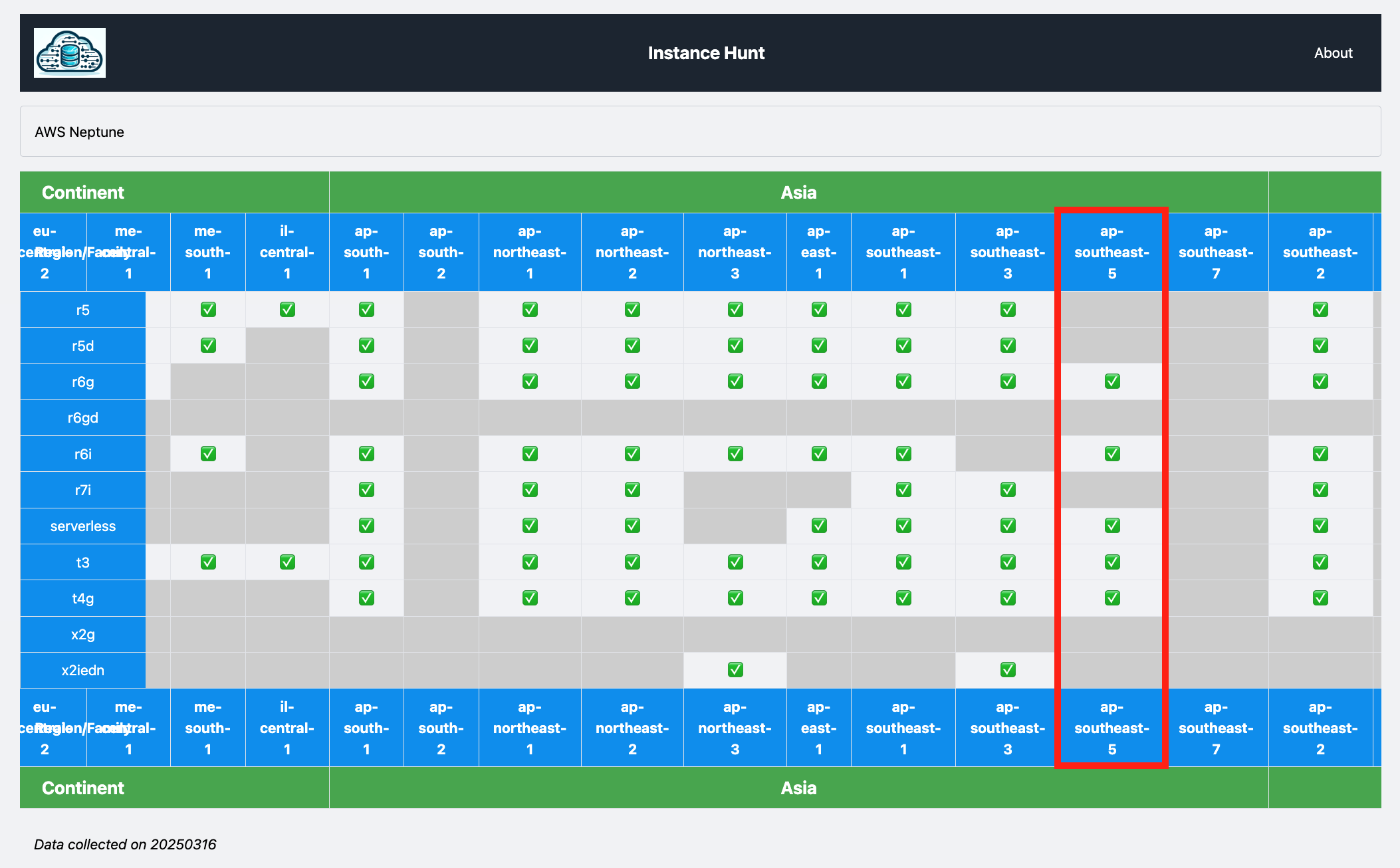This screenshot has height=868, width=1400.
Task: Click r5 checkmark under ap-south-1
Action: (366, 310)
